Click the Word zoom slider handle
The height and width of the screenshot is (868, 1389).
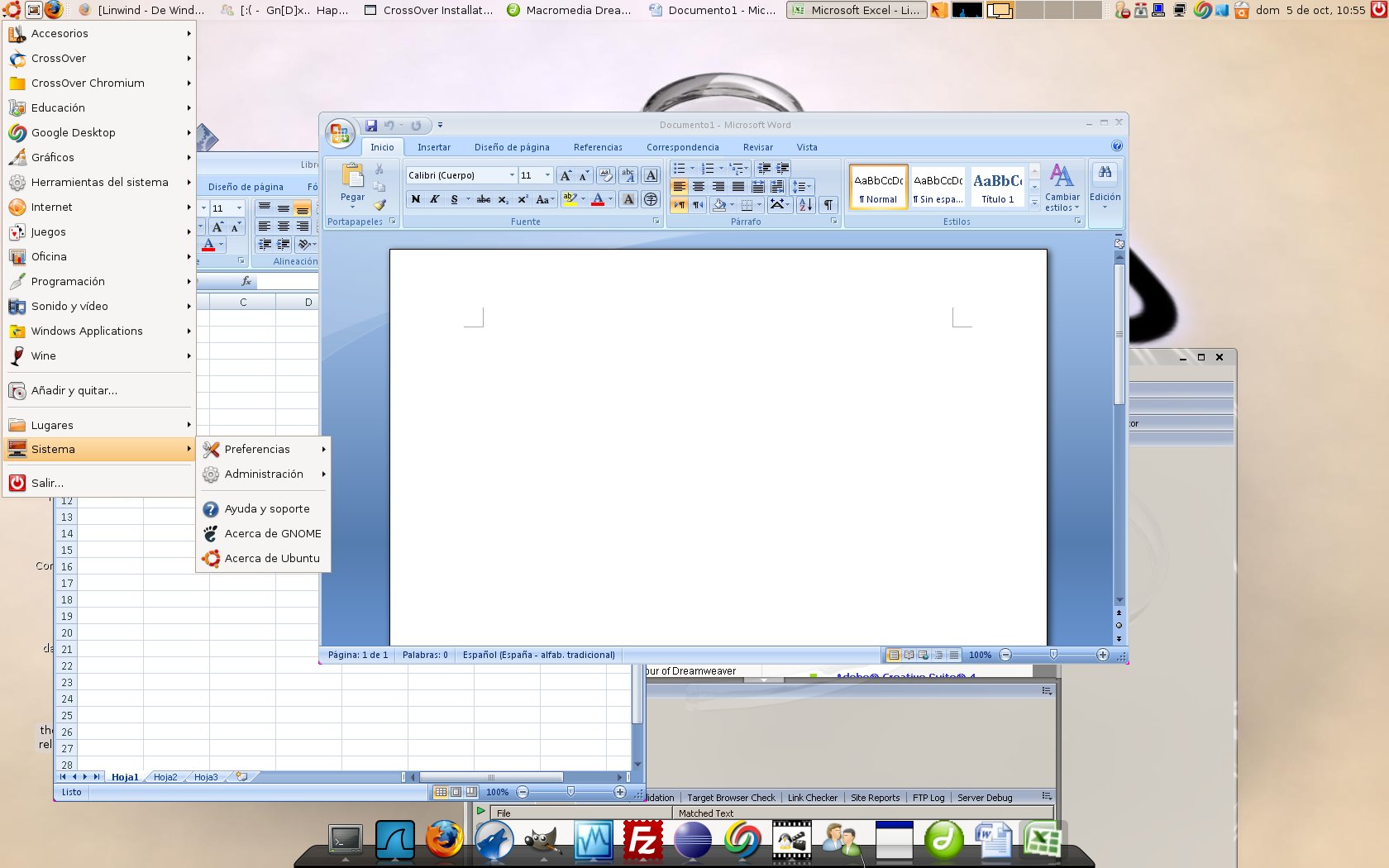[x=1053, y=655]
